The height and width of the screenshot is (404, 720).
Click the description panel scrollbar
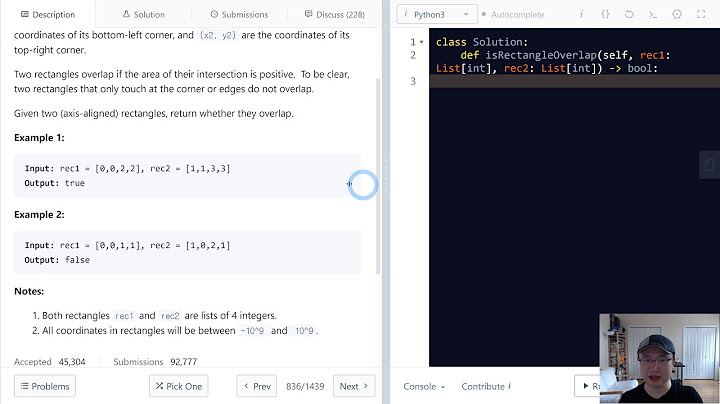(378, 176)
